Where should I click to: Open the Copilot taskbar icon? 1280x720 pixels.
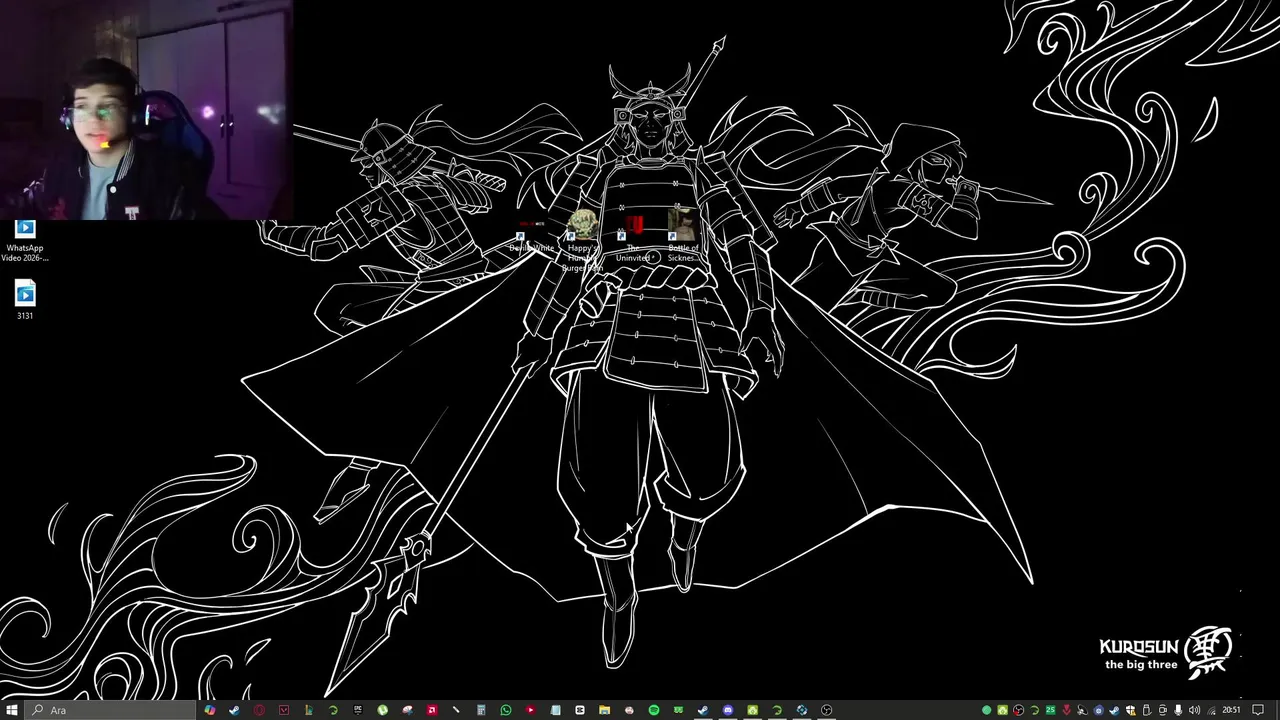point(210,710)
